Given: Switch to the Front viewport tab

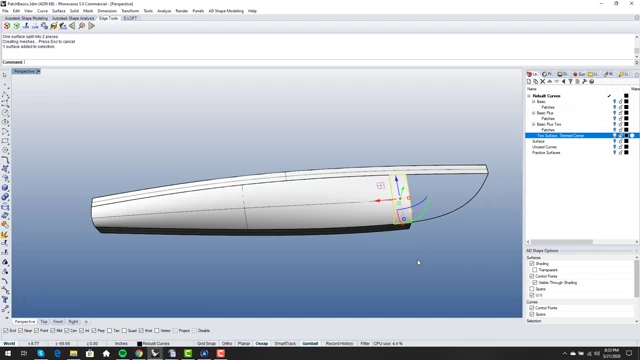Looking at the screenshot, I should pyautogui.click(x=58, y=322).
